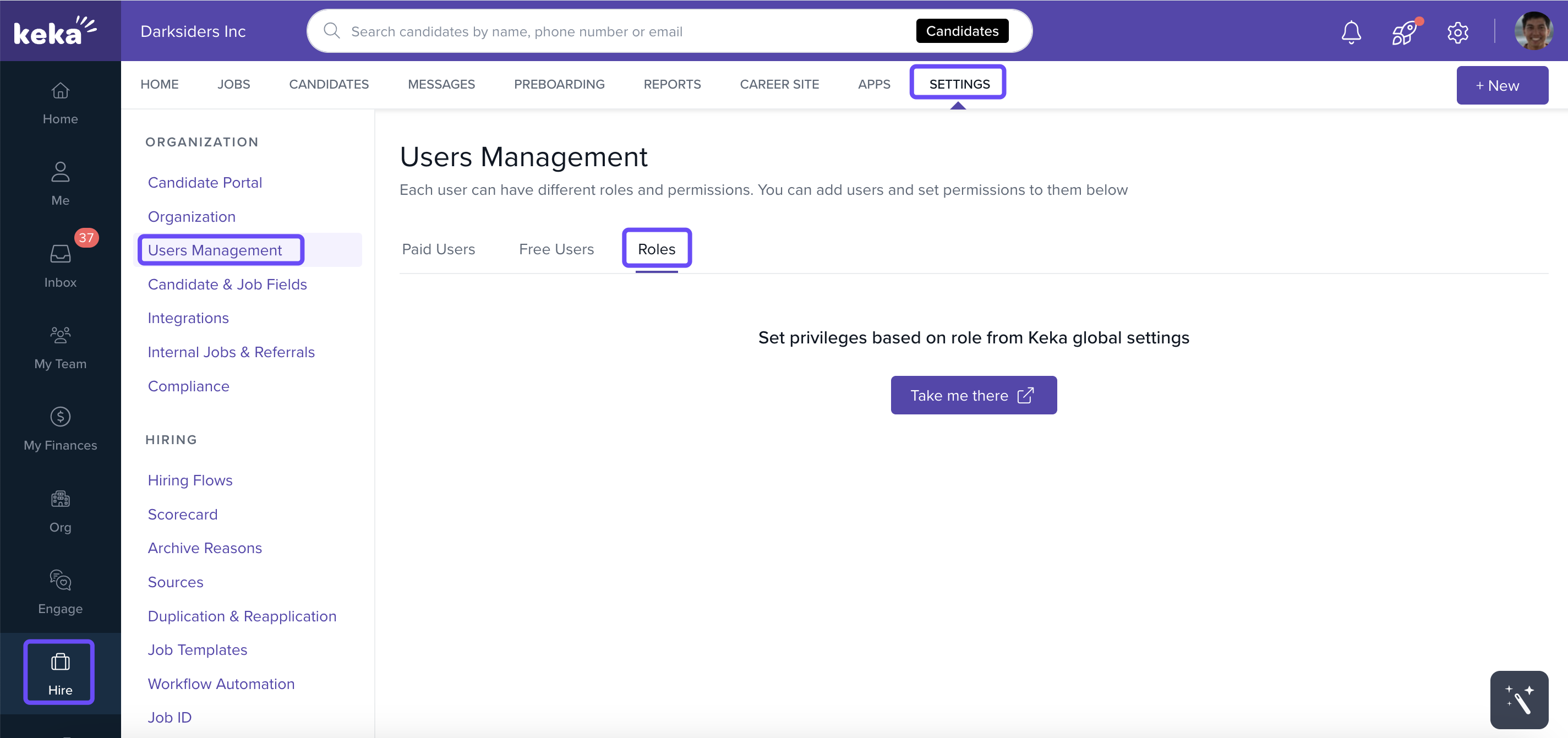Switch to the Paid Users tab
This screenshot has height=738, width=1568.
[x=438, y=249]
